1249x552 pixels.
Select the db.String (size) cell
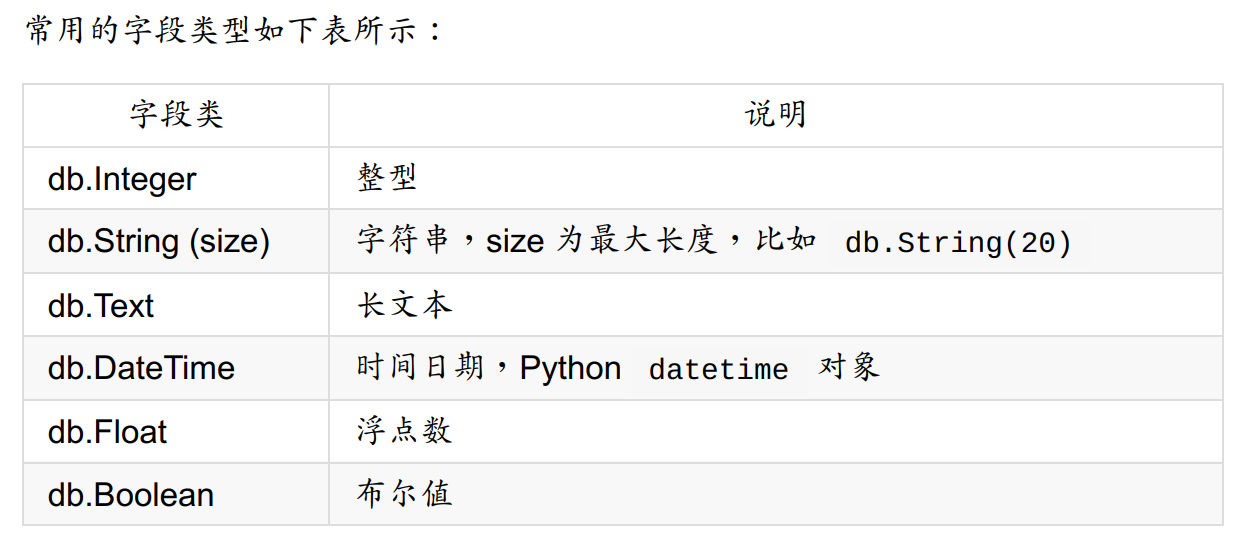tap(176, 241)
